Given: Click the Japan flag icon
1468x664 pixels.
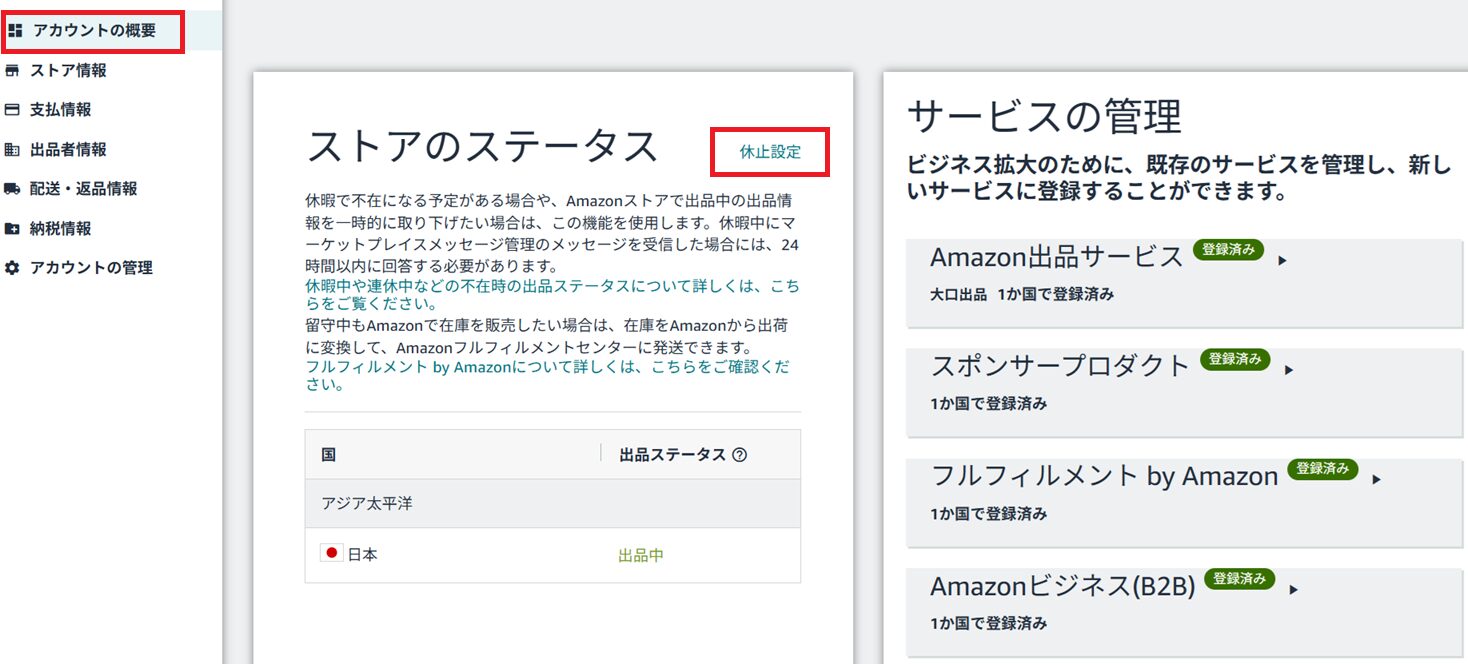Looking at the screenshot, I should coord(332,554).
